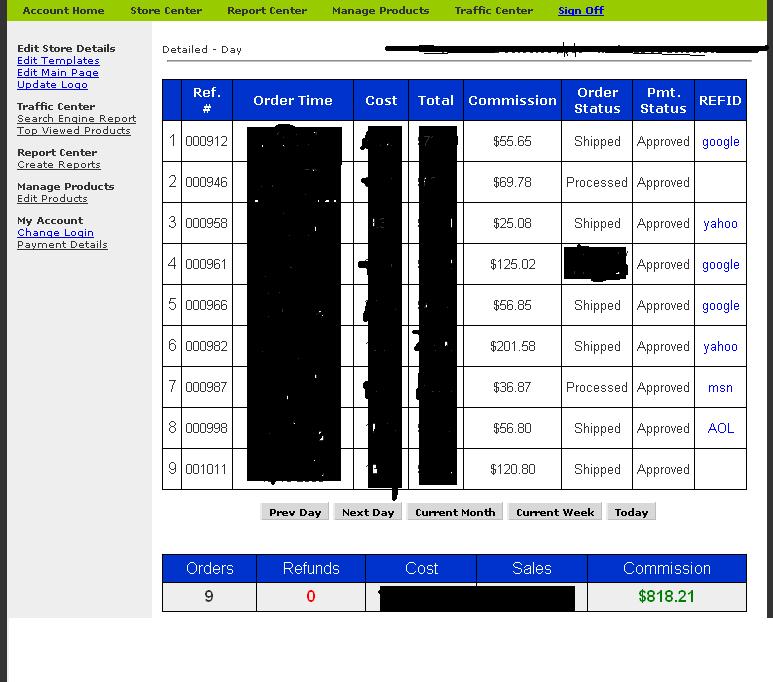
Task: Select the Update Logo link
Action: [x=52, y=85]
